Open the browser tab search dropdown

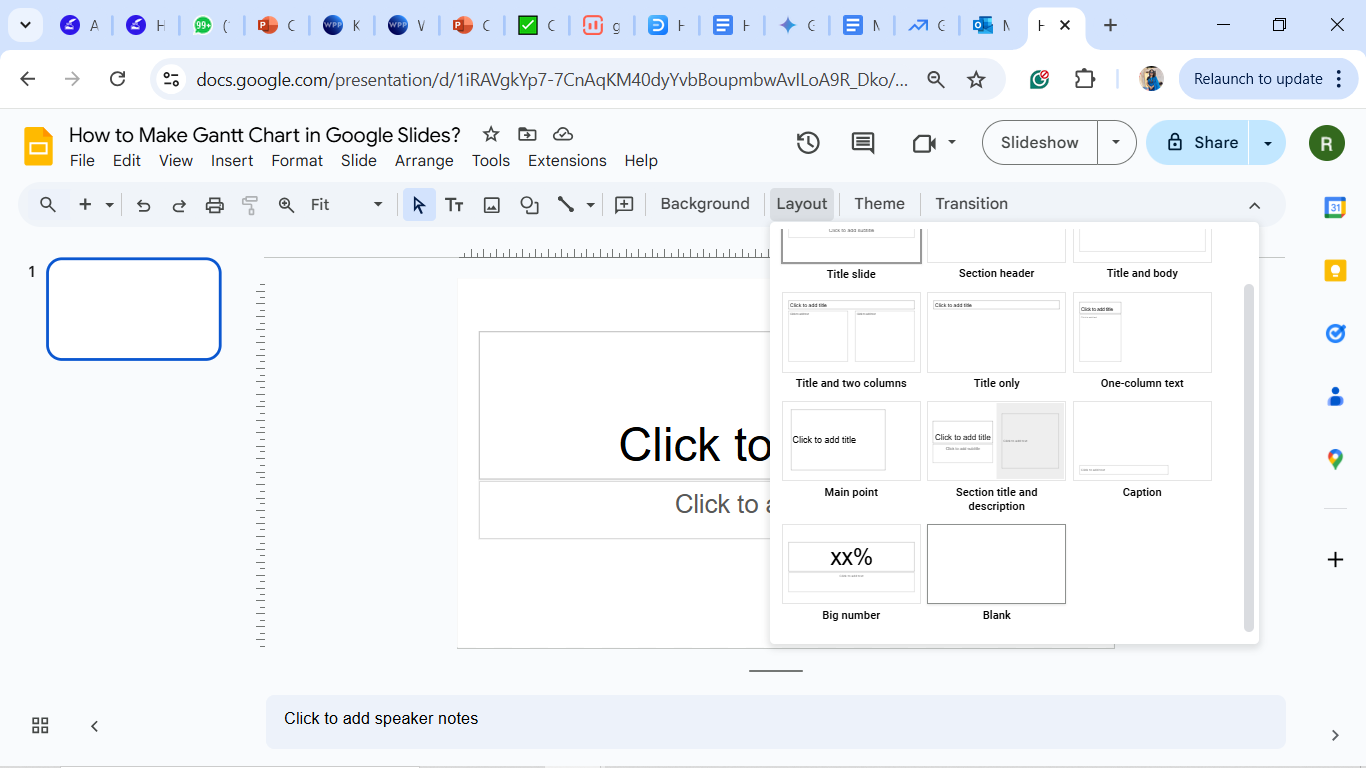pyautogui.click(x=25, y=26)
